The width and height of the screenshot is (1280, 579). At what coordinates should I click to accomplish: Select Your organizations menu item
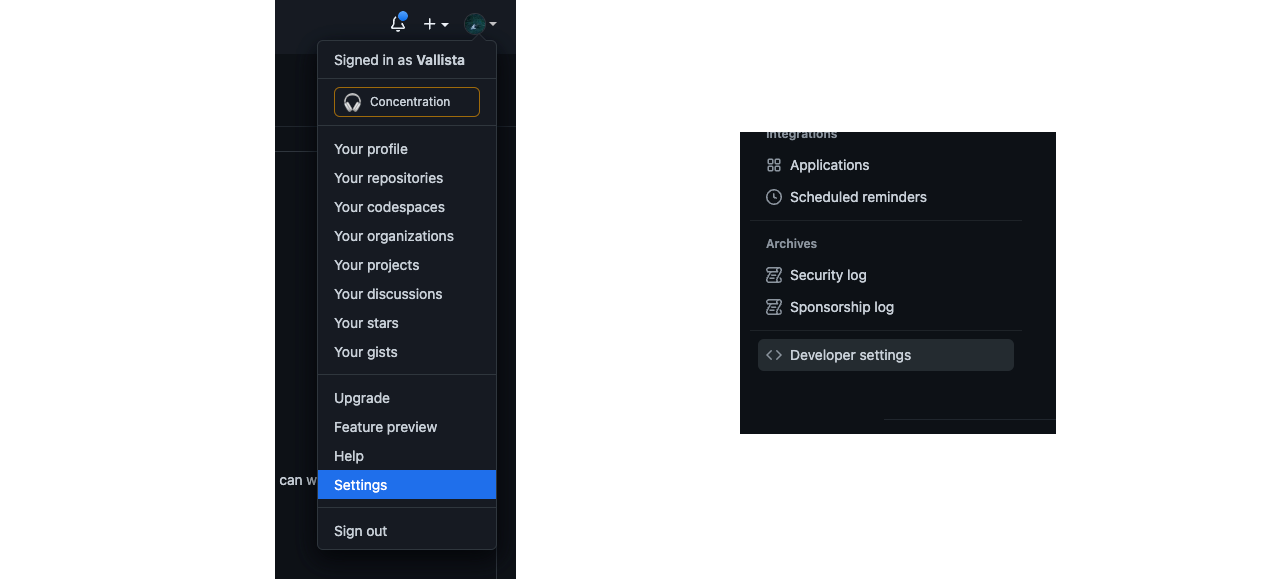click(x=394, y=236)
